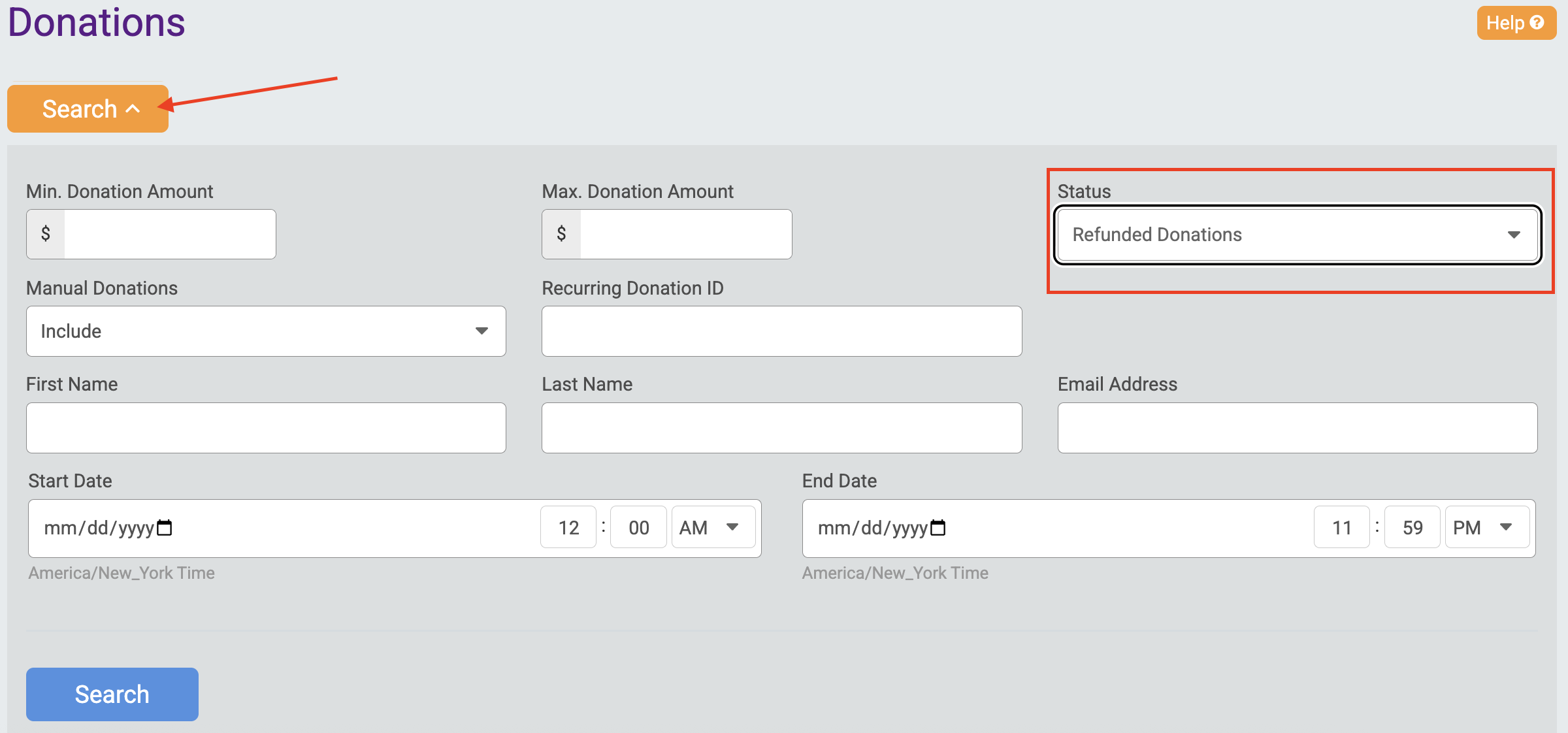Select the End Date minutes box showing 59

coord(1412,527)
